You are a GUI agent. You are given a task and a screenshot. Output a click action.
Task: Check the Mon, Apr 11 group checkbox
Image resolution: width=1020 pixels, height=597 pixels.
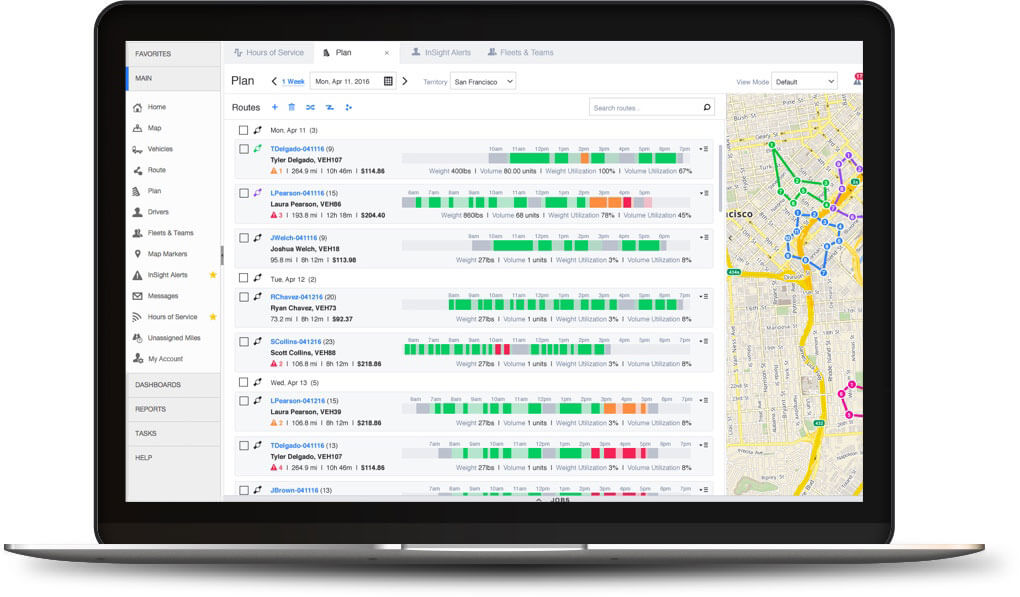(243, 130)
